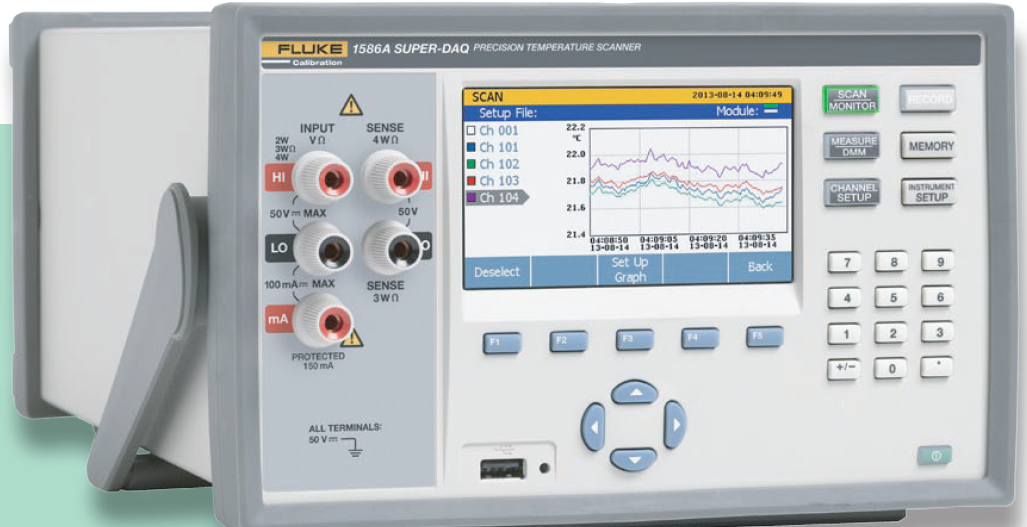The height and width of the screenshot is (527, 1027).
Task: Toggle the Ch 101 channel checkbox
Action: click(471, 148)
